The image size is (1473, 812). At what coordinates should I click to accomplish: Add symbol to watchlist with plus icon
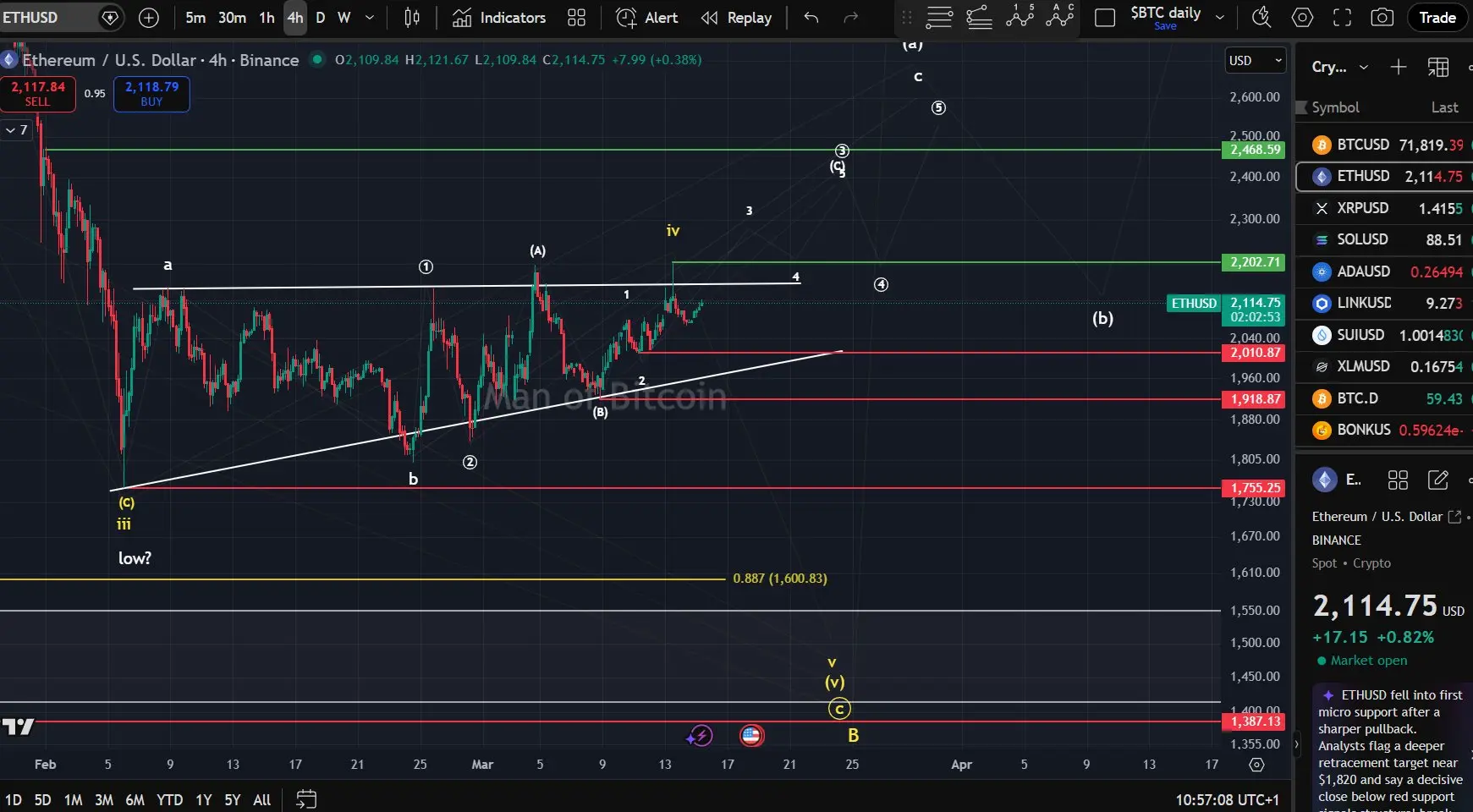coord(1398,67)
